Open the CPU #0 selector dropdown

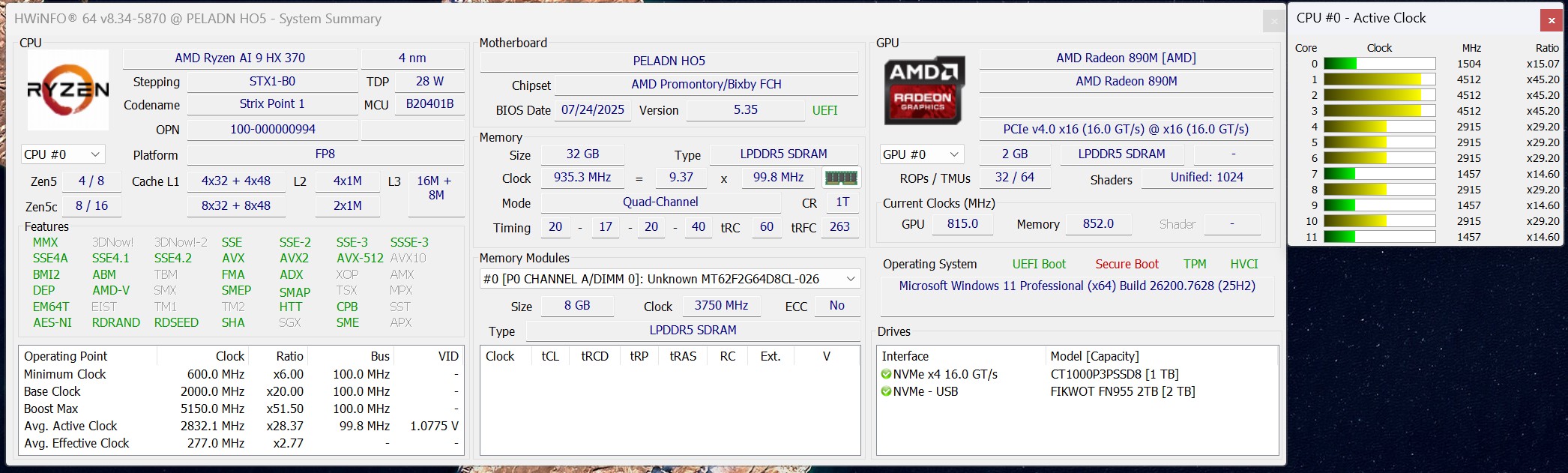(63, 154)
